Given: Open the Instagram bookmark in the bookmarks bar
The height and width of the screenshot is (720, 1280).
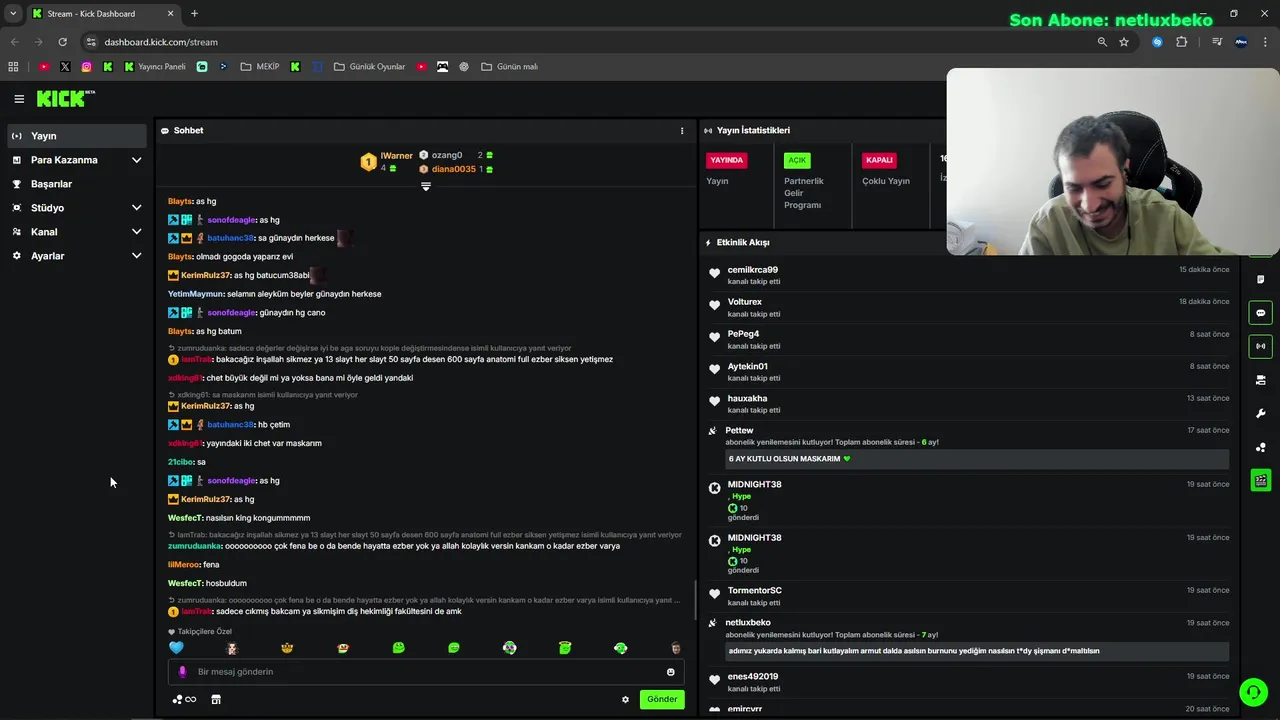Looking at the screenshot, I should tap(87, 67).
